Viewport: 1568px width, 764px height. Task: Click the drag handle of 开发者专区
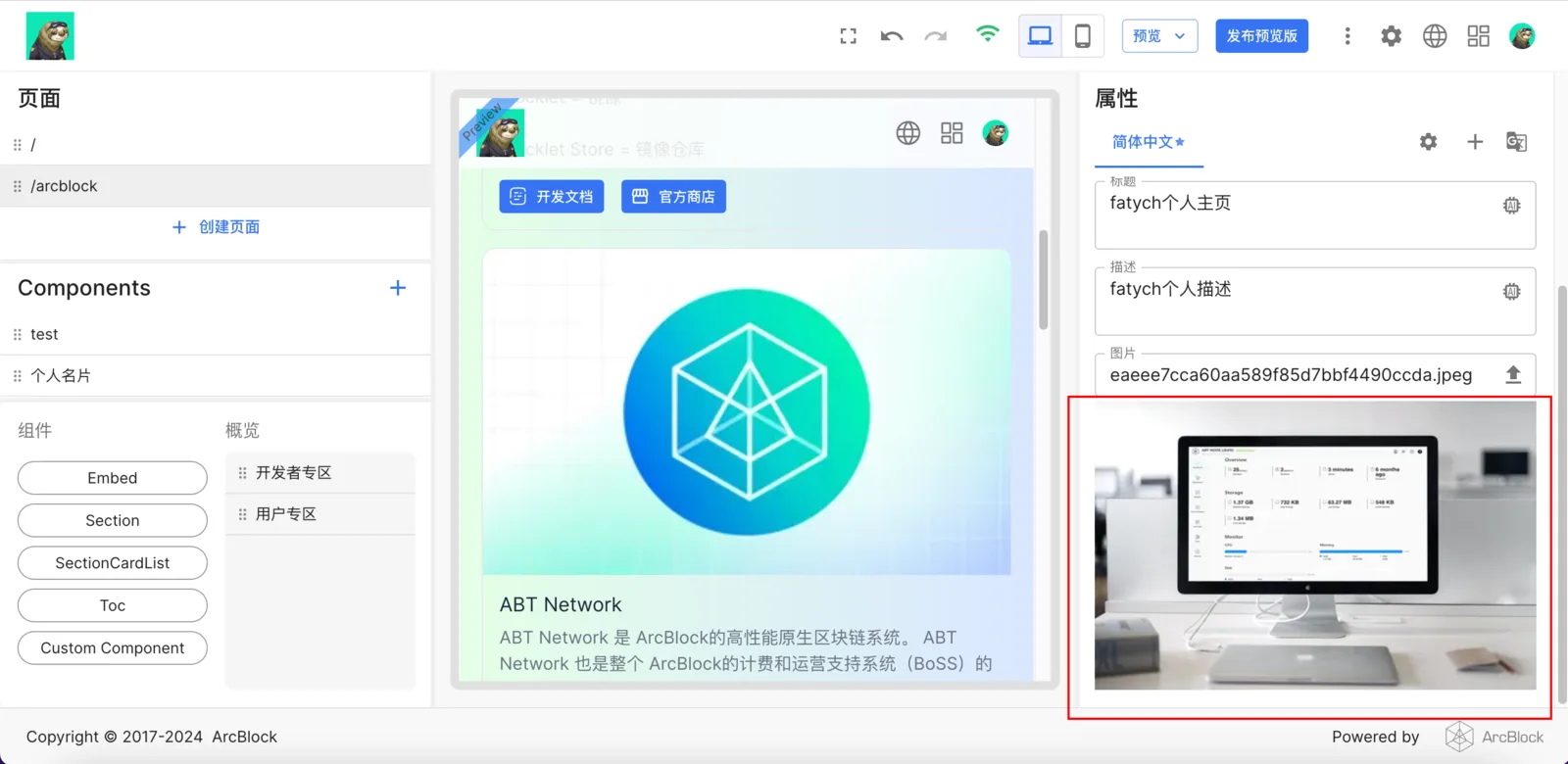point(242,473)
